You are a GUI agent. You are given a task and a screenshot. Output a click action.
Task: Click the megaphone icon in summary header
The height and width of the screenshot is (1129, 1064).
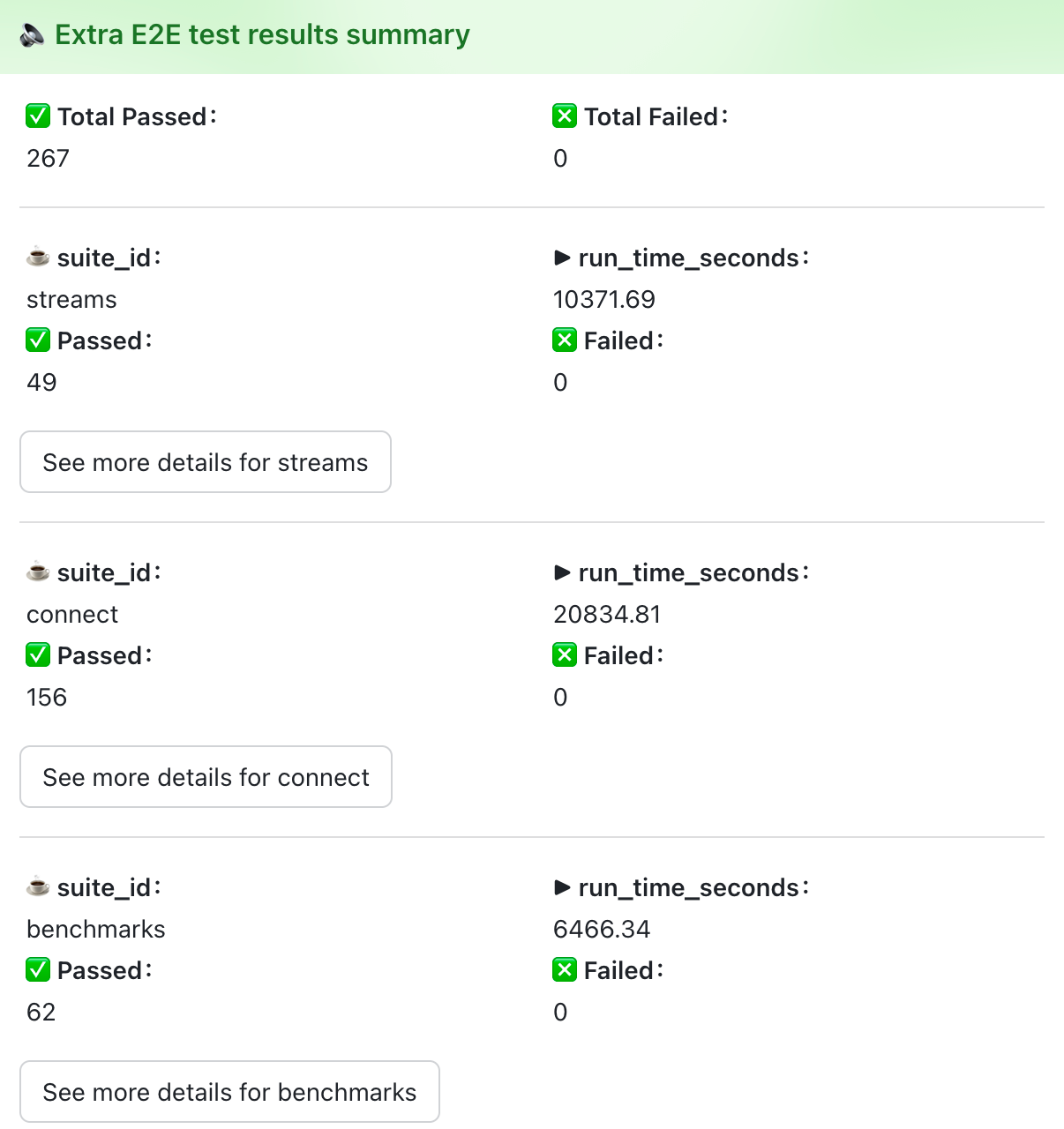coord(33,35)
